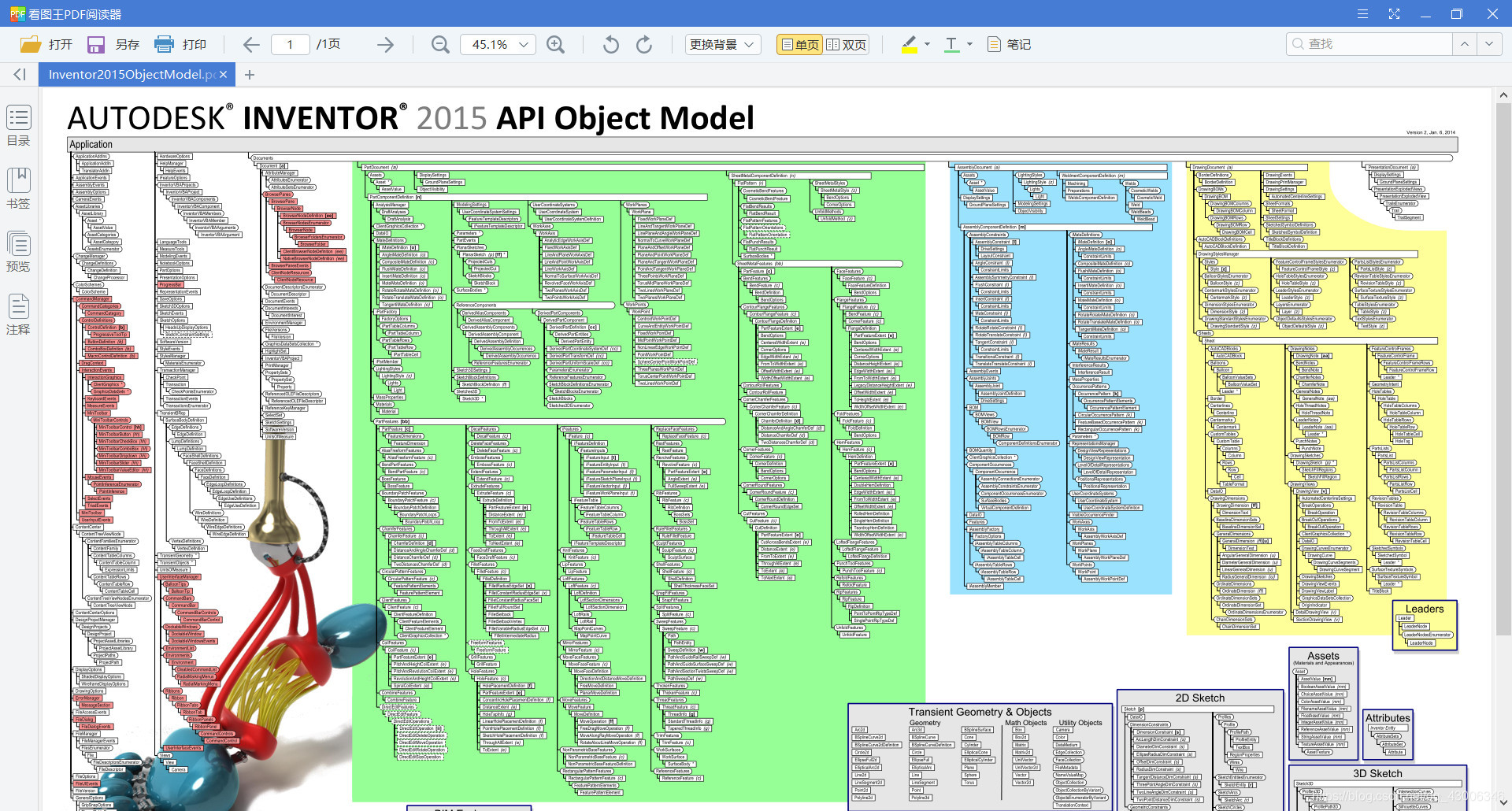Click the 2D Sketch section title
The image size is (1512, 811).
pos(1200,698)
